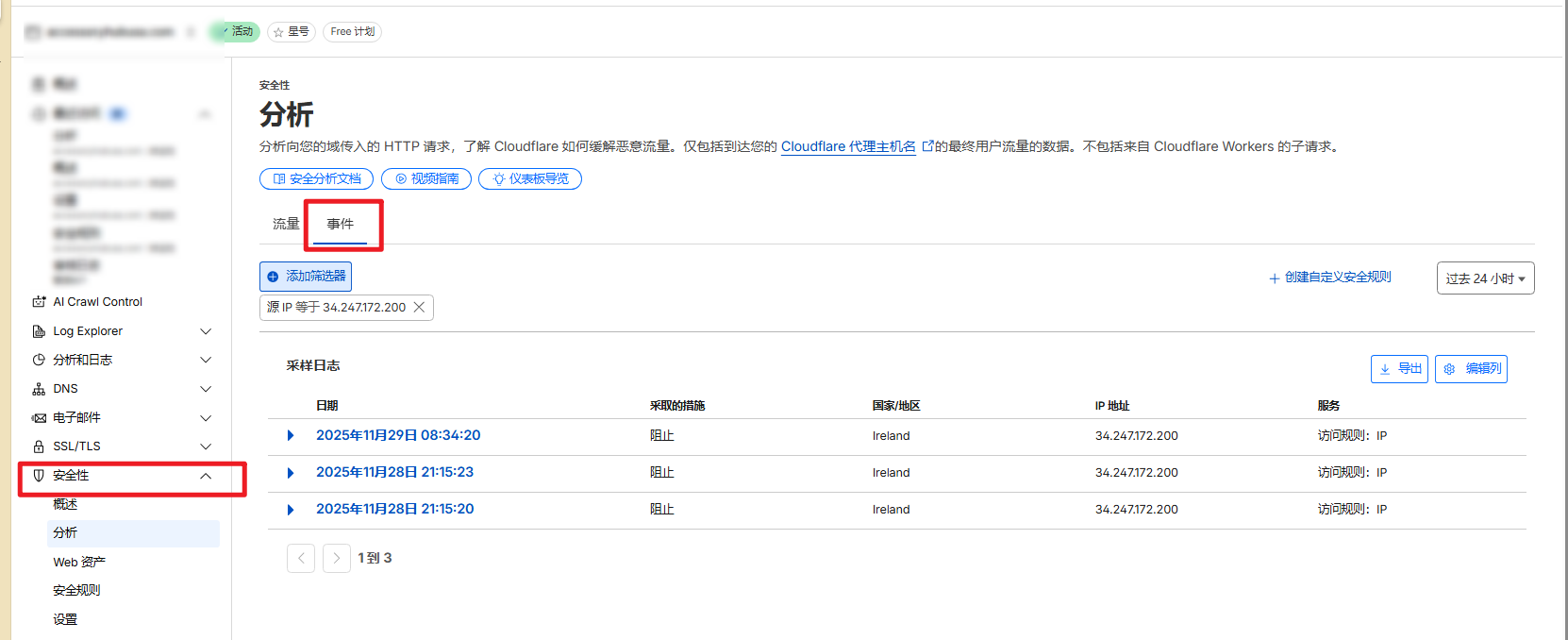Open log entry 2025年11月28日 21:15:20

394,509
